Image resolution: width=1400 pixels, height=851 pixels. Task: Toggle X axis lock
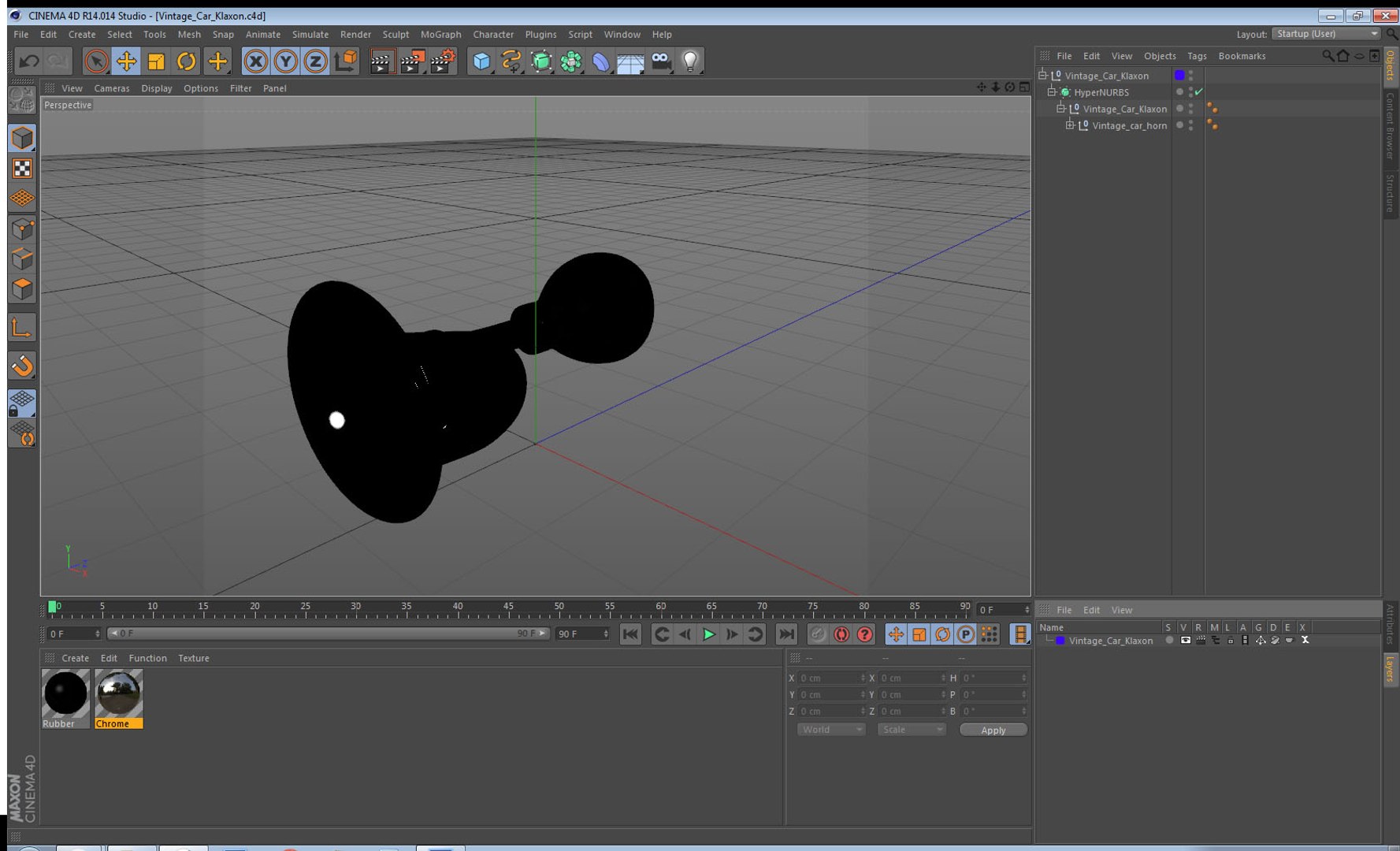(255, 61)
